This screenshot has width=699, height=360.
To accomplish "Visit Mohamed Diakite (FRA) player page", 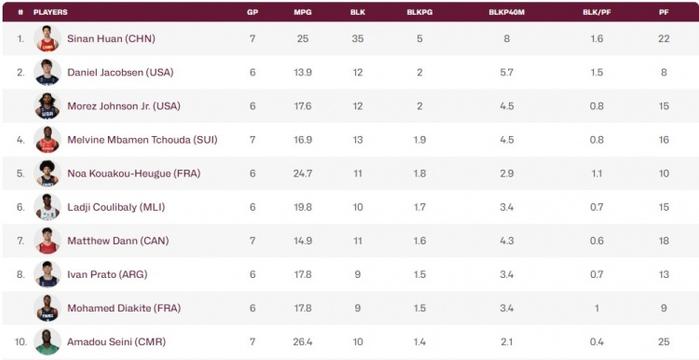I will [124, 308].
